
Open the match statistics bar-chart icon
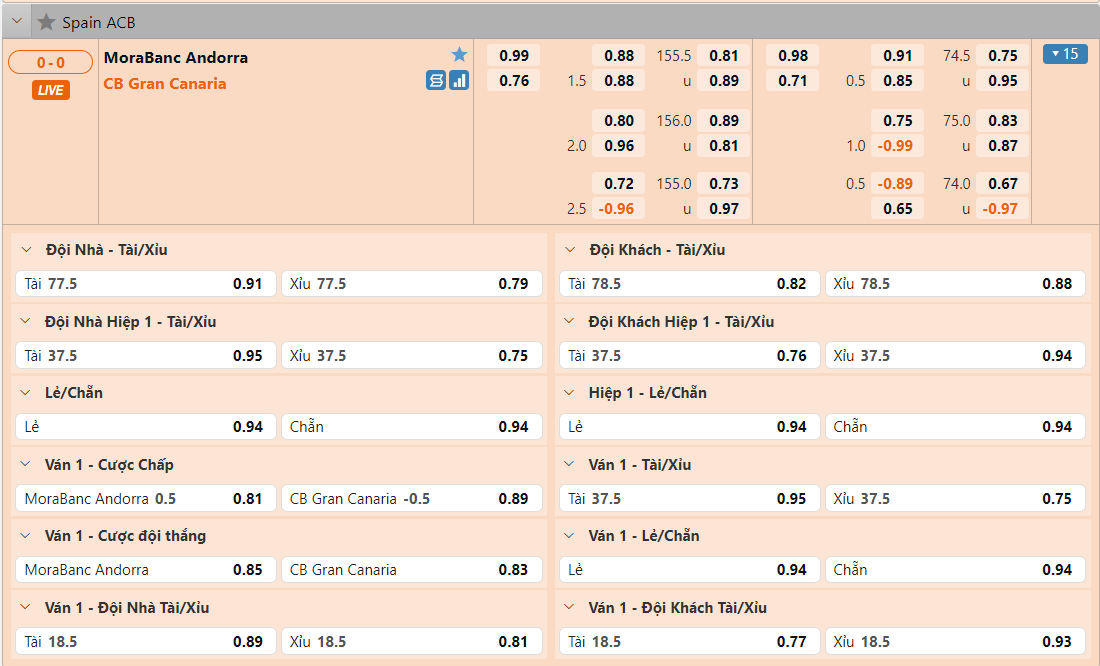pos(459,81)
